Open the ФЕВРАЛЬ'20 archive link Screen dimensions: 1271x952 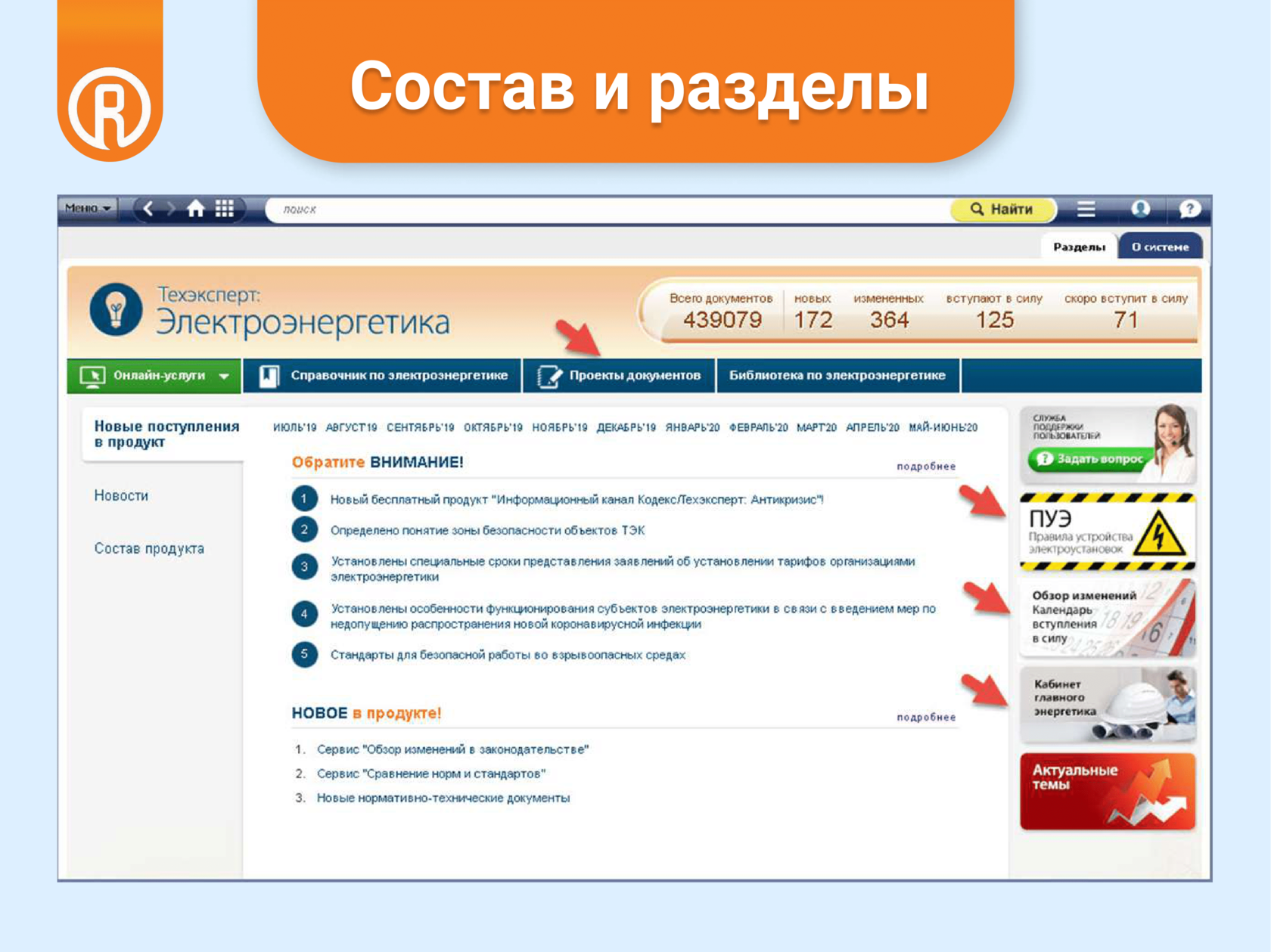coord(759,428)
